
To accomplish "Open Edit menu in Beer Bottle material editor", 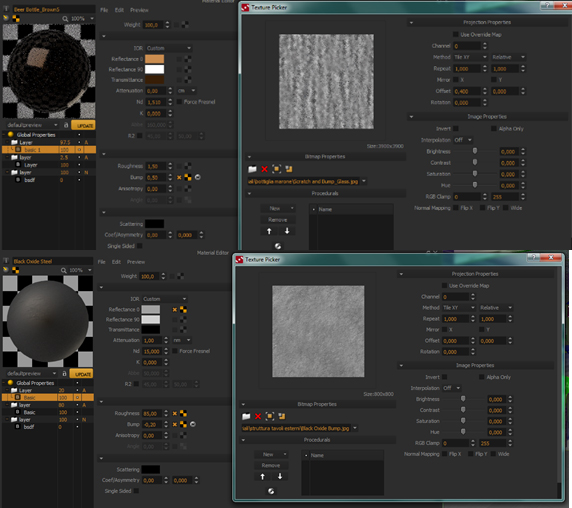I will pyautogui.click(x=119, y=10).
